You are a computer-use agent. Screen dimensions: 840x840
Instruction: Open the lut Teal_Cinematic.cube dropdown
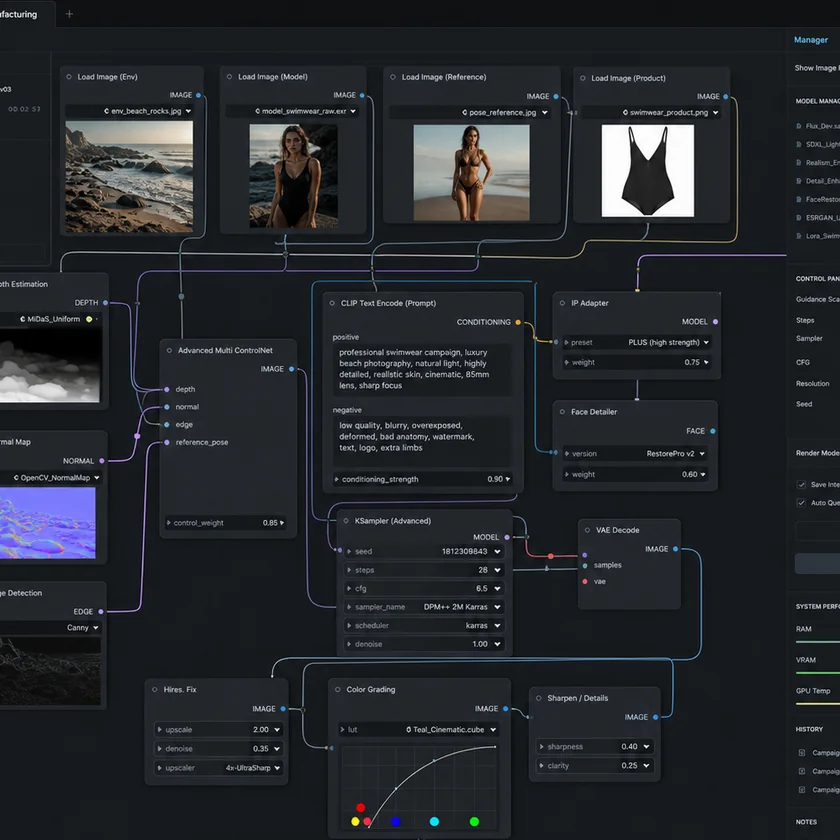[x=418, y=729]
